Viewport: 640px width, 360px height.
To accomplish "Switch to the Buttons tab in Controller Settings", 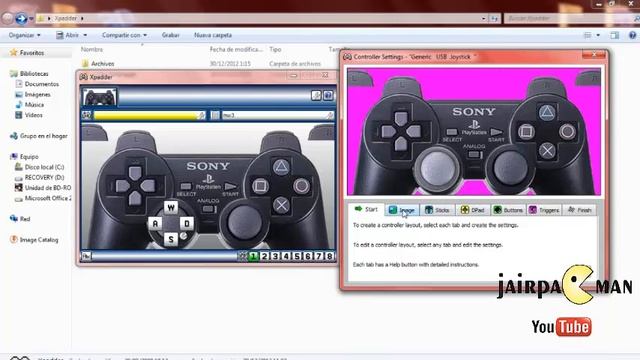I will click(508, 210).
